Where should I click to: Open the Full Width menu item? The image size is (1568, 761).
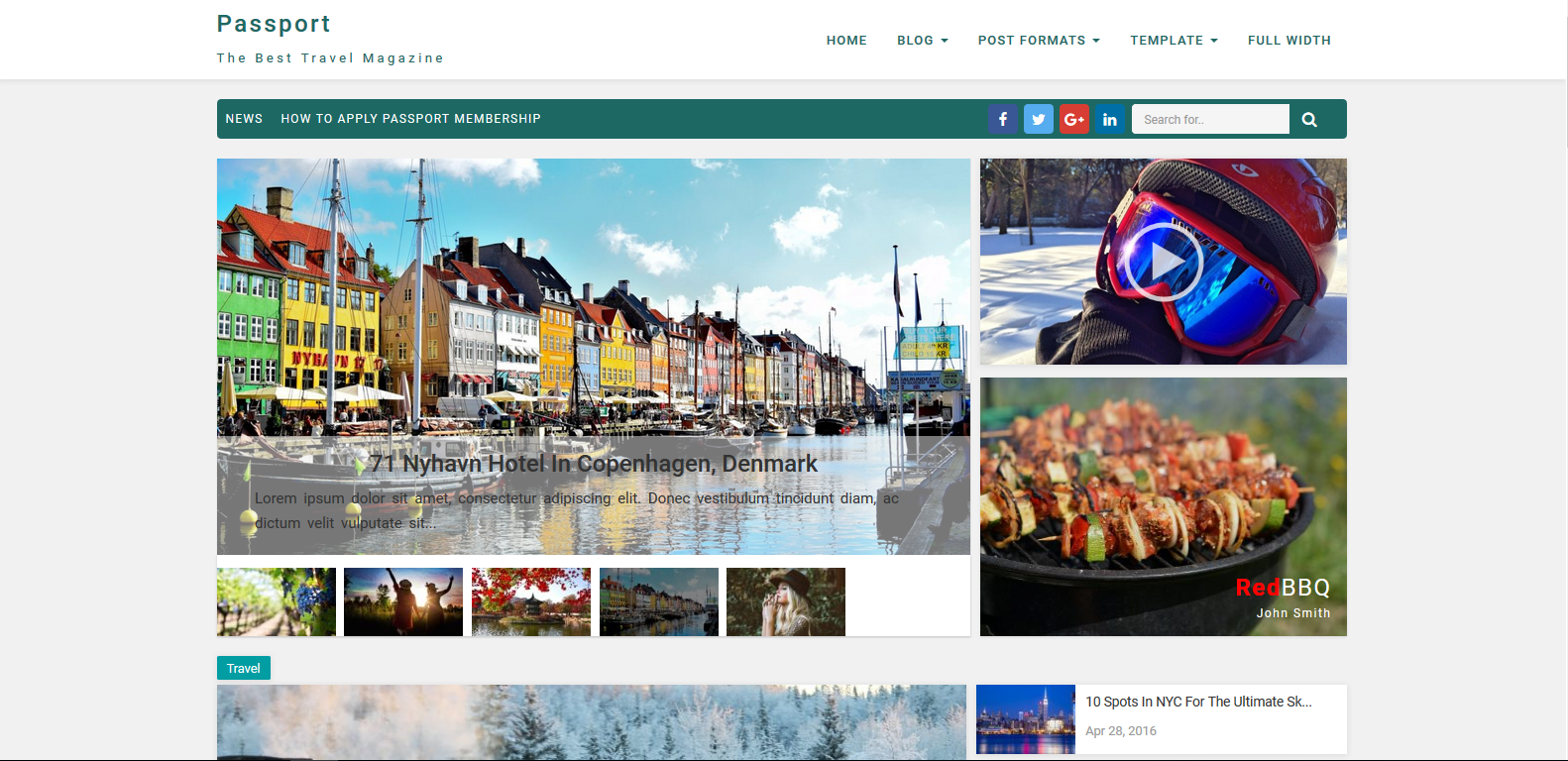tap(1288, 41)
